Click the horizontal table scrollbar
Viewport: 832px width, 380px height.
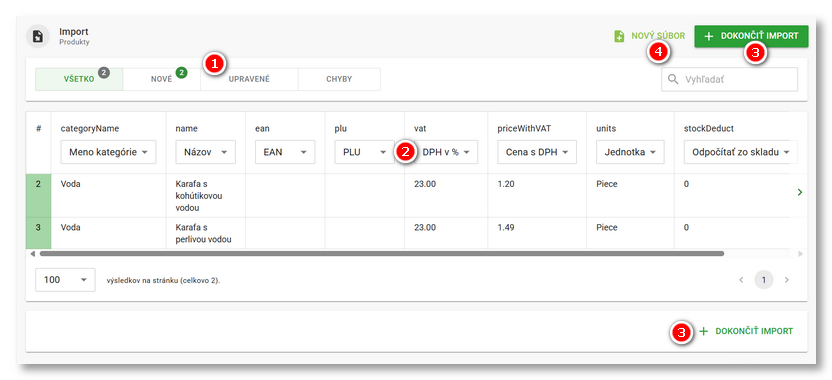coord(382,254)
